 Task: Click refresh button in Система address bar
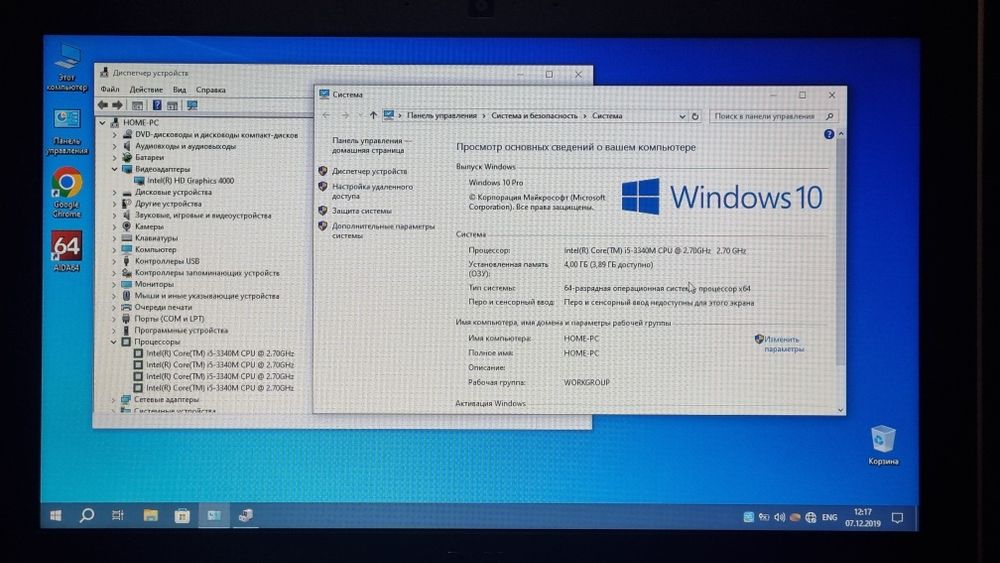click(x=695, y=117)
